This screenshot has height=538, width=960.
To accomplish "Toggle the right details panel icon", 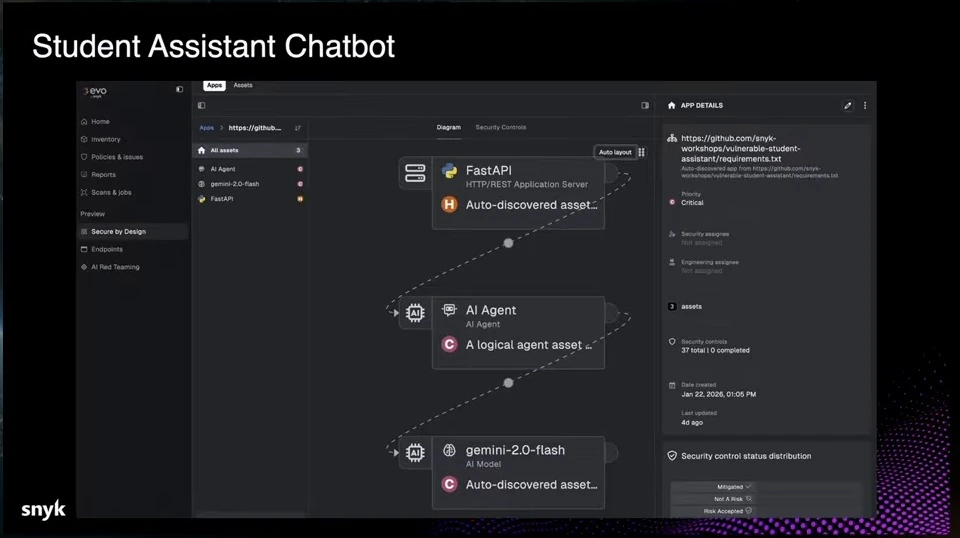I will pos(645,105).
